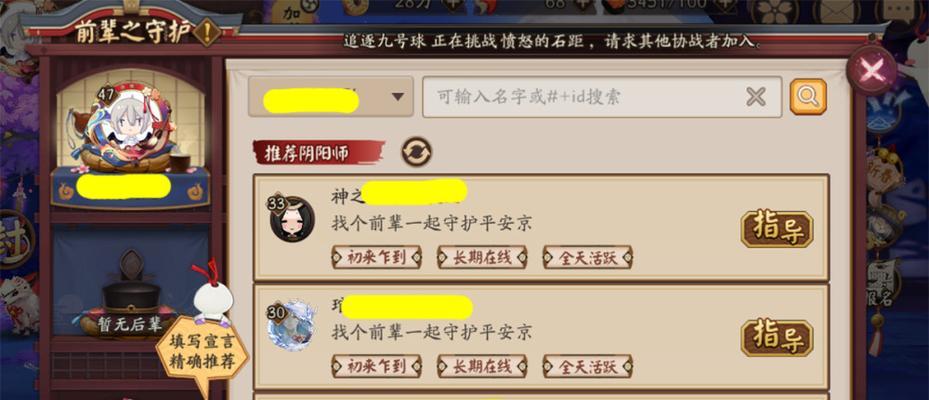929x400 pixels.
Task: Select the level 30 player avatar
Action: pos(291,325)
